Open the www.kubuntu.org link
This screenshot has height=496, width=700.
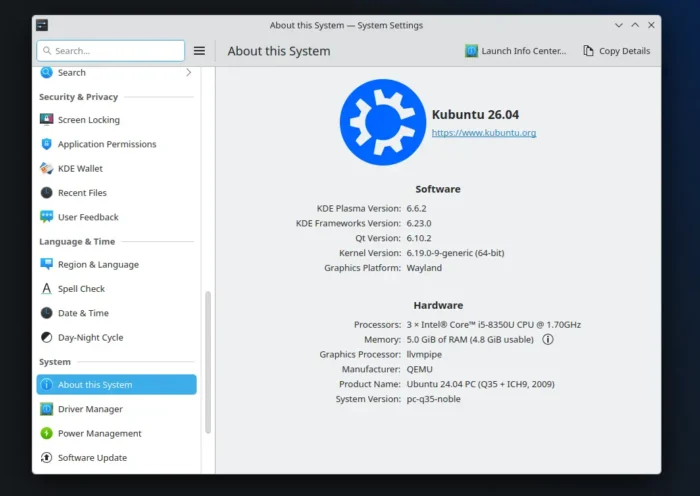483,133
